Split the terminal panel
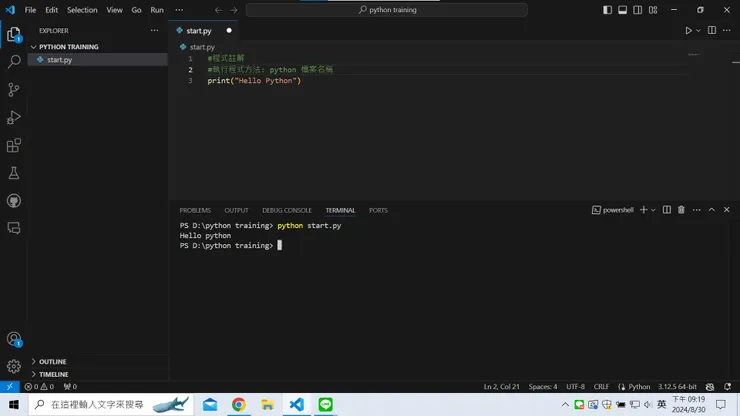Image resolution: width=740 pixels, height=416 pixels. tap(666, 210)
